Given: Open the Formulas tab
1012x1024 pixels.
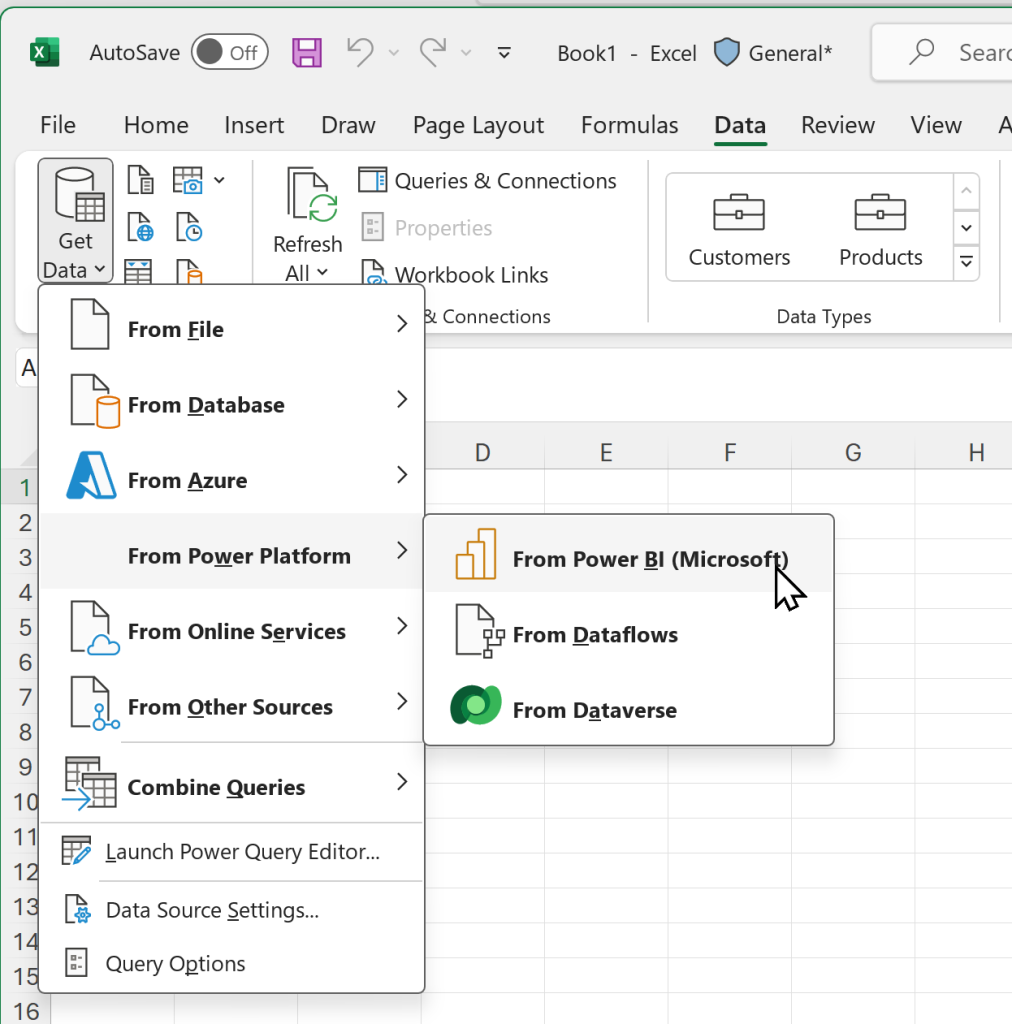Looking at the screenshot, I should point(629,125).
